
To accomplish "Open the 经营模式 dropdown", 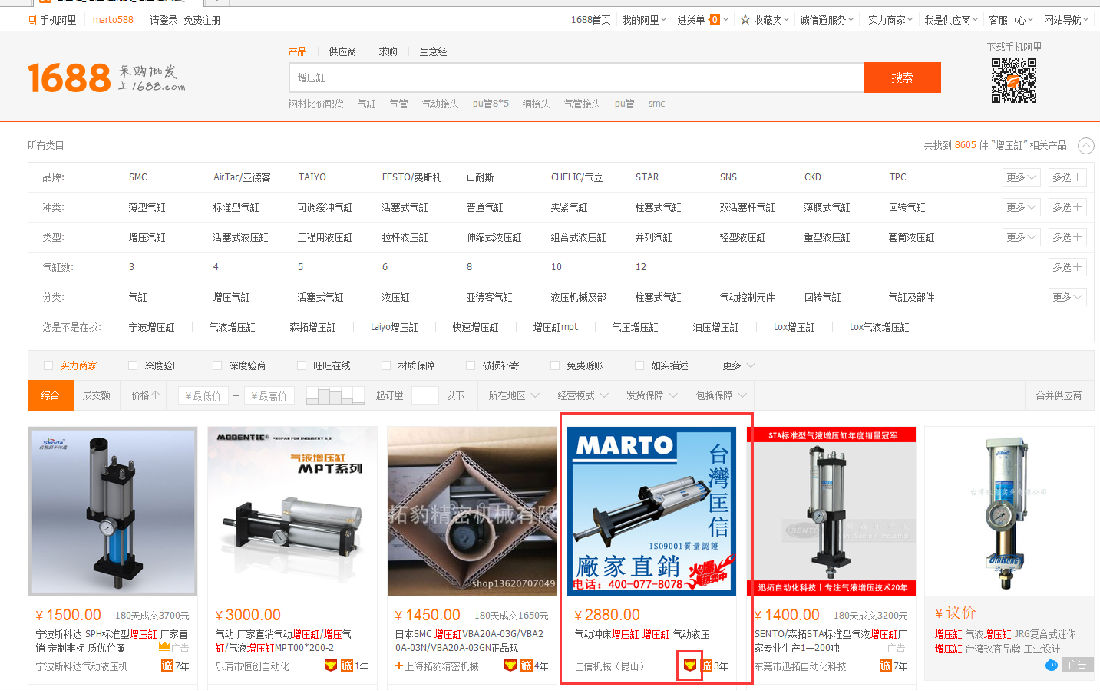I will pos(583,396).
